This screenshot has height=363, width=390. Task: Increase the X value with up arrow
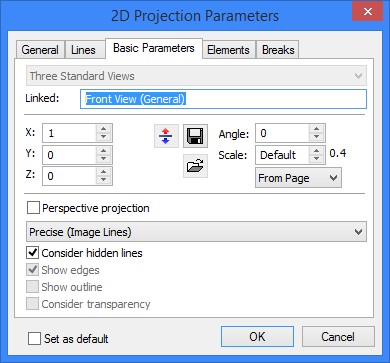pyautogui.click(x=104, y=129)
